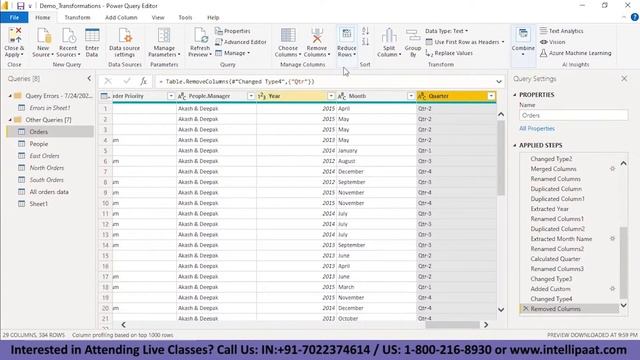The width and height of the screenshot is (640, 360).
Task: Open the People.Manager column filter dropdown
Action: point(251,96)
